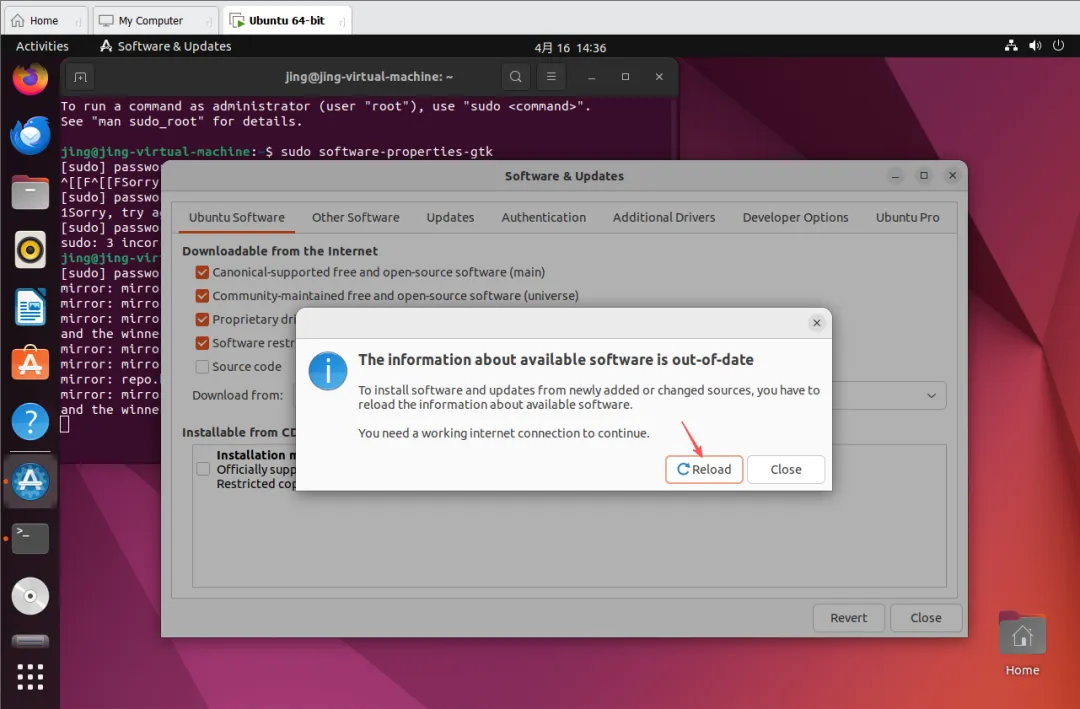This screenshot has height=709, width=1080.
Task: Uncheck the Software restricted checkbox
Action: tap(202, 342)
